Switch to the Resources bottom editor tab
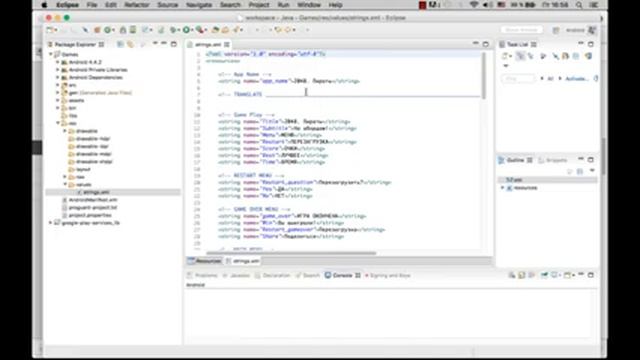 (204, 261)
